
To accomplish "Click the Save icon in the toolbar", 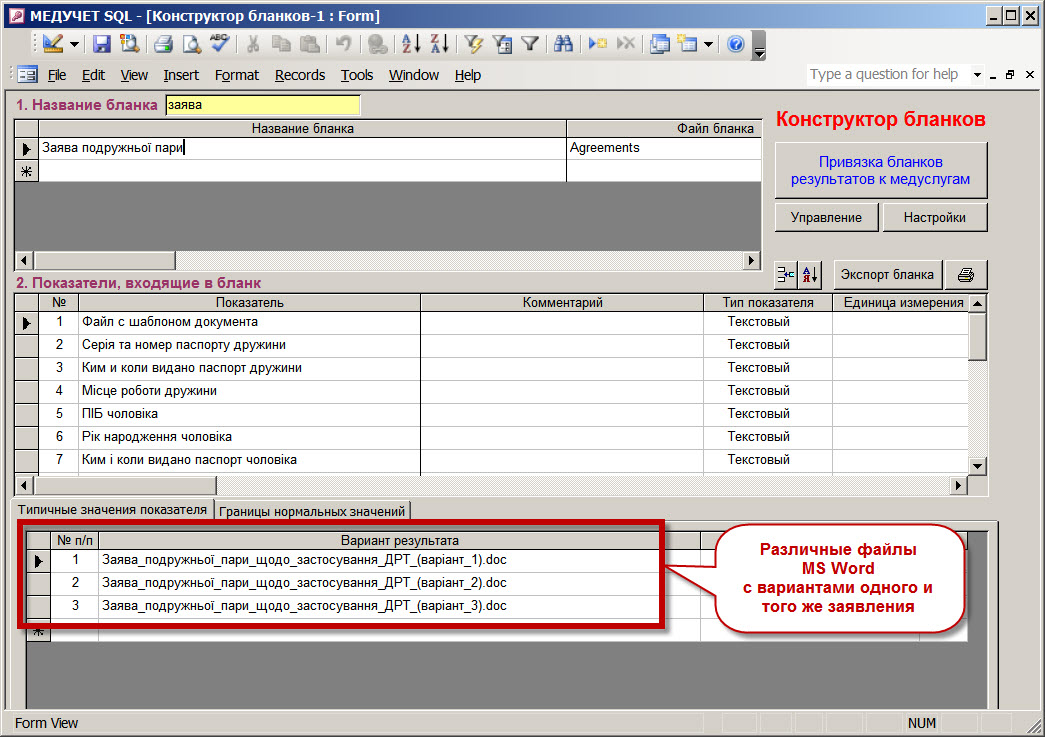I will point(102,44).
